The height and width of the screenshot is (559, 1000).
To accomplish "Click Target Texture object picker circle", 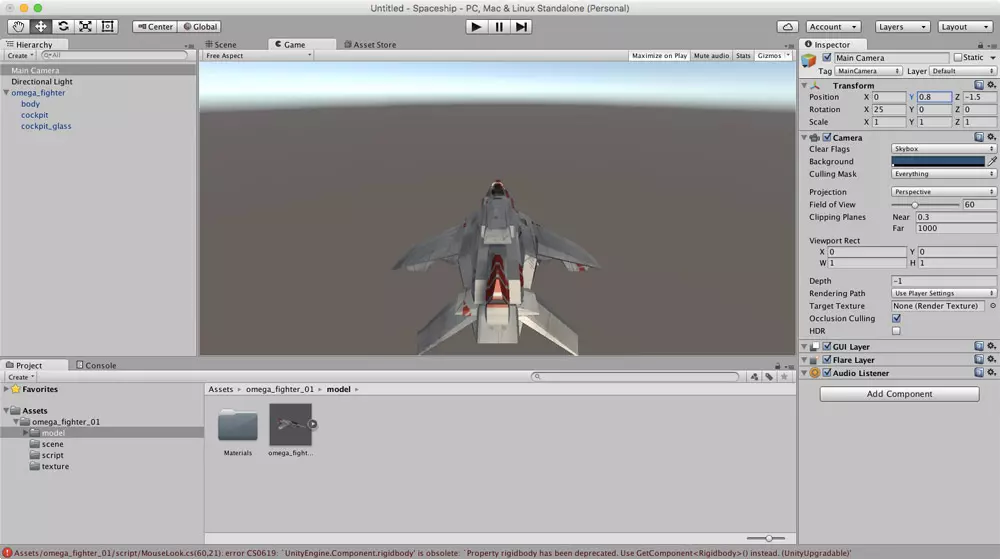I will pos(992,306).
